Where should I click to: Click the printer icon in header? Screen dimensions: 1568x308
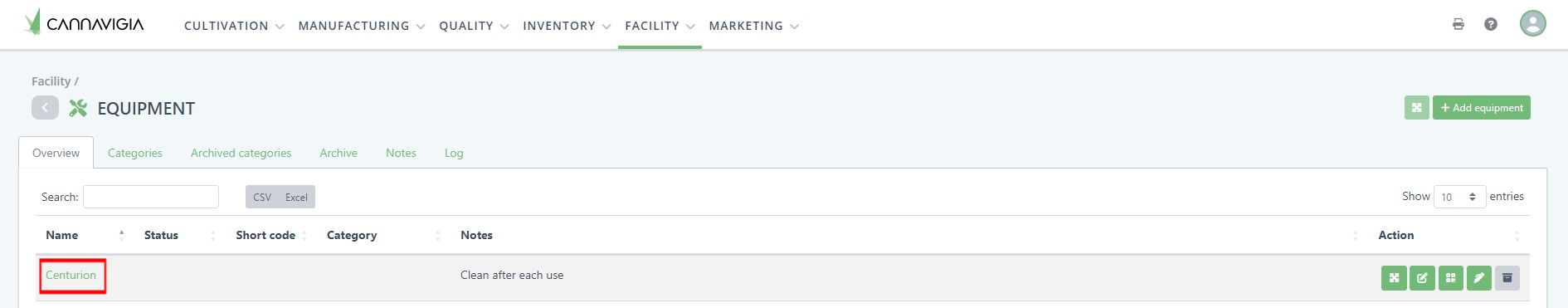pyautogui.click(x=1458, y=24)
